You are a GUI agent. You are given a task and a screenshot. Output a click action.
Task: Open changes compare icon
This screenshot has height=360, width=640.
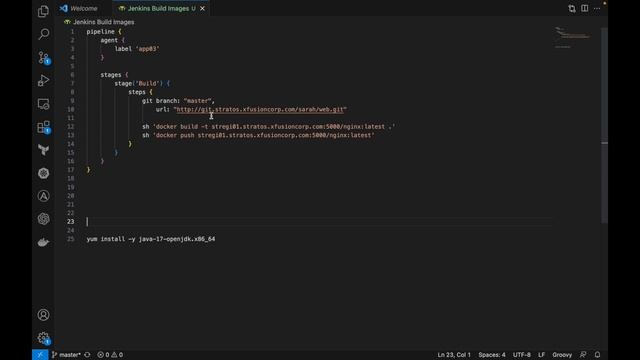572,8
